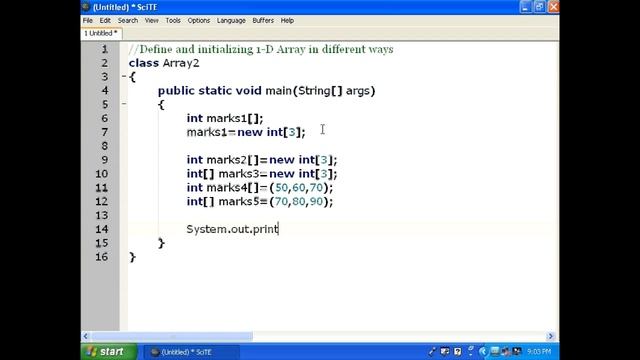Image resolution: width=640 pixels, height=360 pixels.
Task: Expand hidden tray icons with the chevron arrow
Action: (x=483, y=351)
